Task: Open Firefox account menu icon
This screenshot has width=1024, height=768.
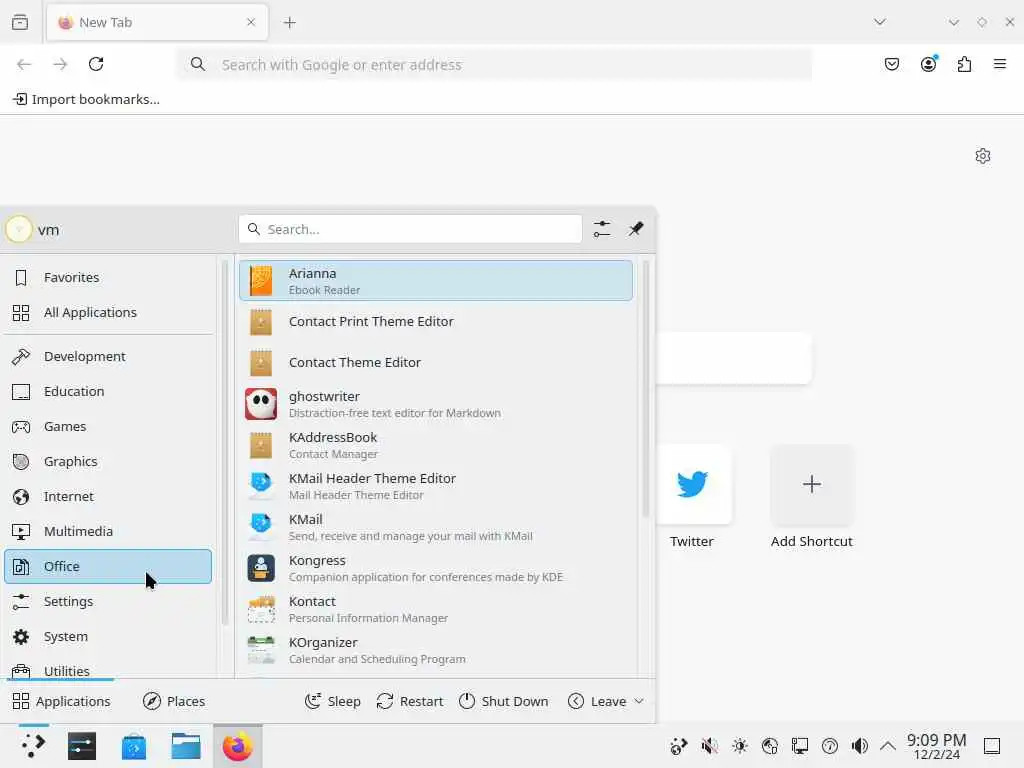Action: pos(928,64)
